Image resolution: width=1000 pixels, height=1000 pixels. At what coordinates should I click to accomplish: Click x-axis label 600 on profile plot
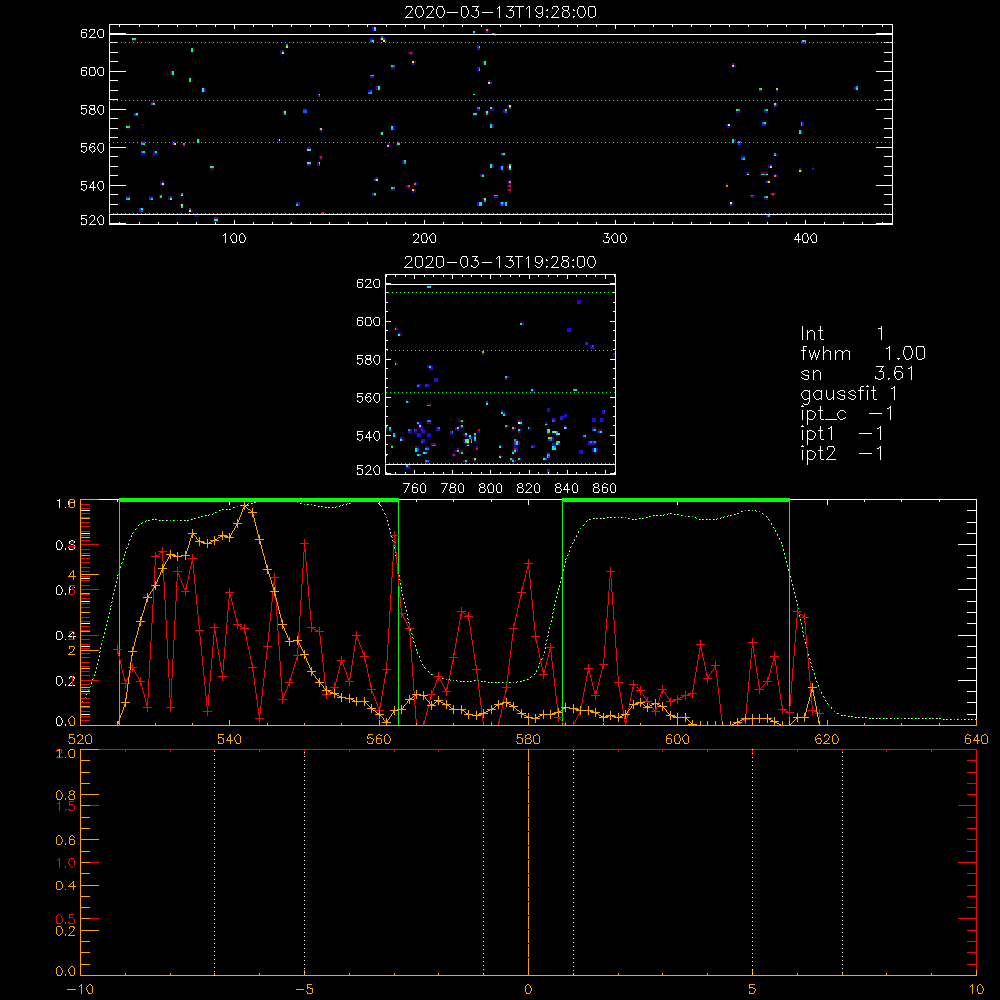(677, 739)
